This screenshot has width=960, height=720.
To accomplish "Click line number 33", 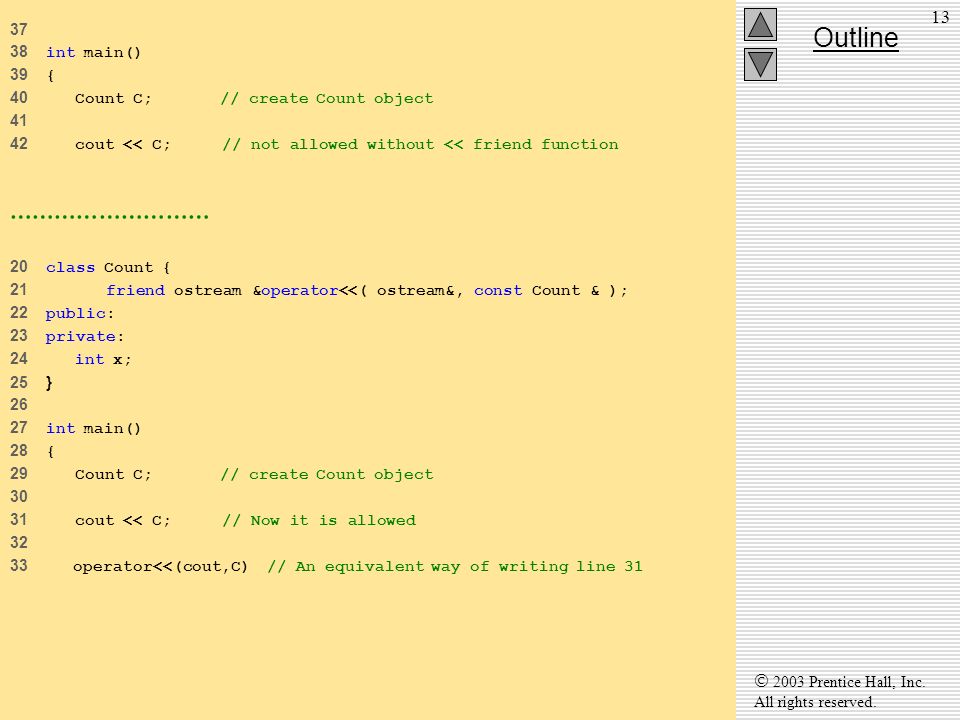I will click(x=19, y=565).
